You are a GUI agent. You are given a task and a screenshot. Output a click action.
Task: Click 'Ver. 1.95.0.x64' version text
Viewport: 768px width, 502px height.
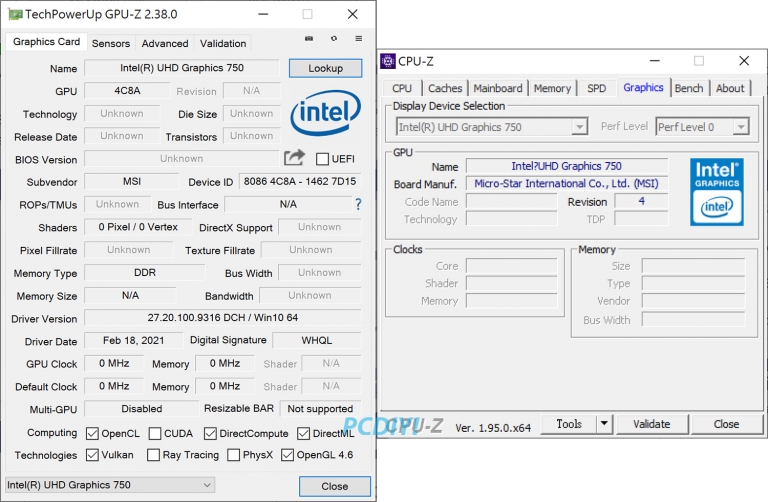(x=493, y=428)
